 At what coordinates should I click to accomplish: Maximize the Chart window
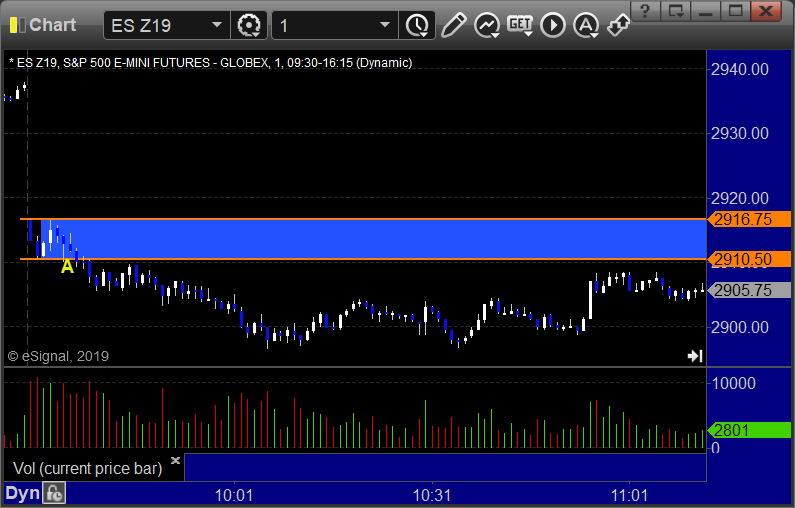[x=735, y=10]
